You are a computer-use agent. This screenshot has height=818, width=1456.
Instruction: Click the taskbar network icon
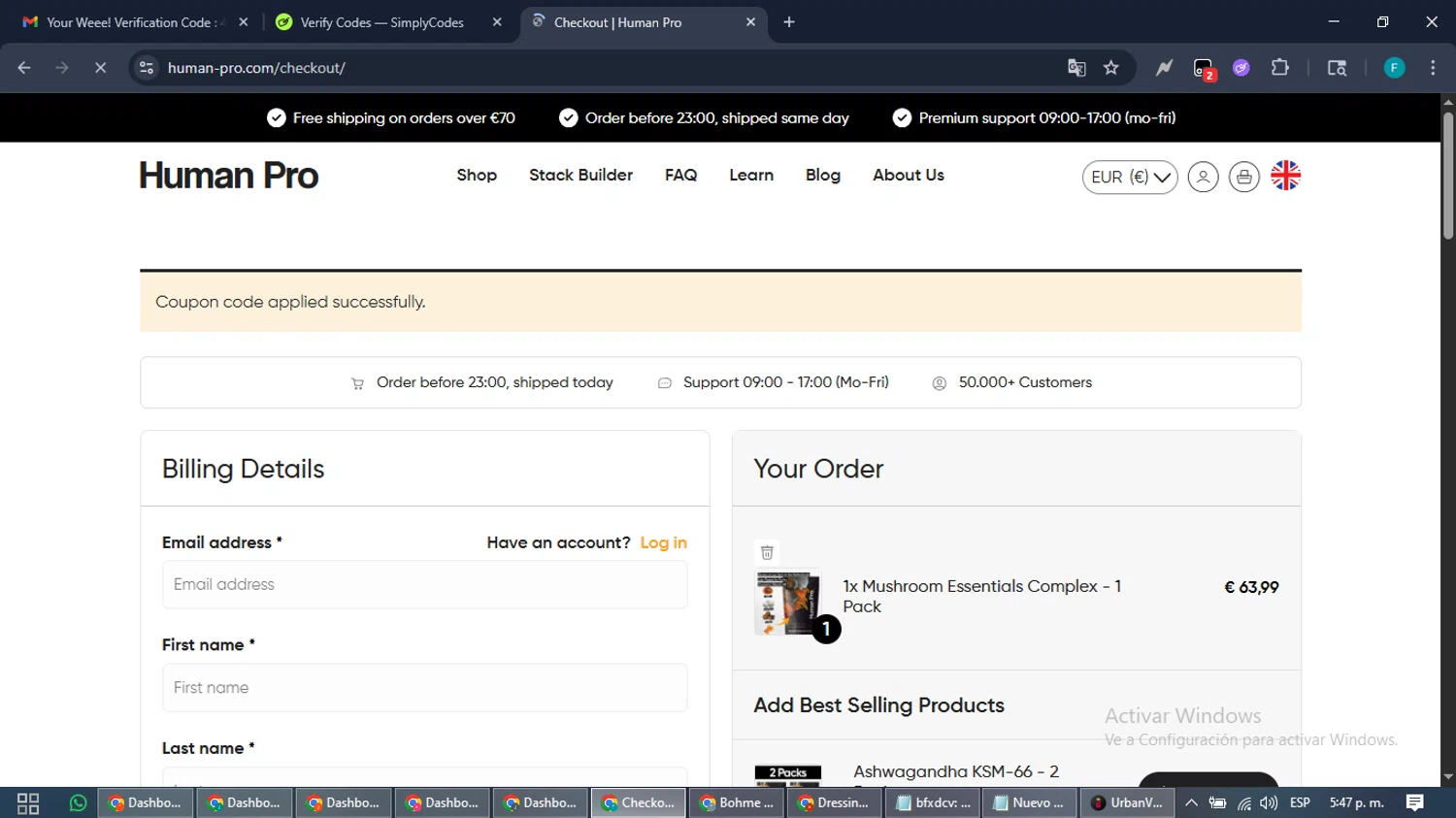click(1243, 803)
